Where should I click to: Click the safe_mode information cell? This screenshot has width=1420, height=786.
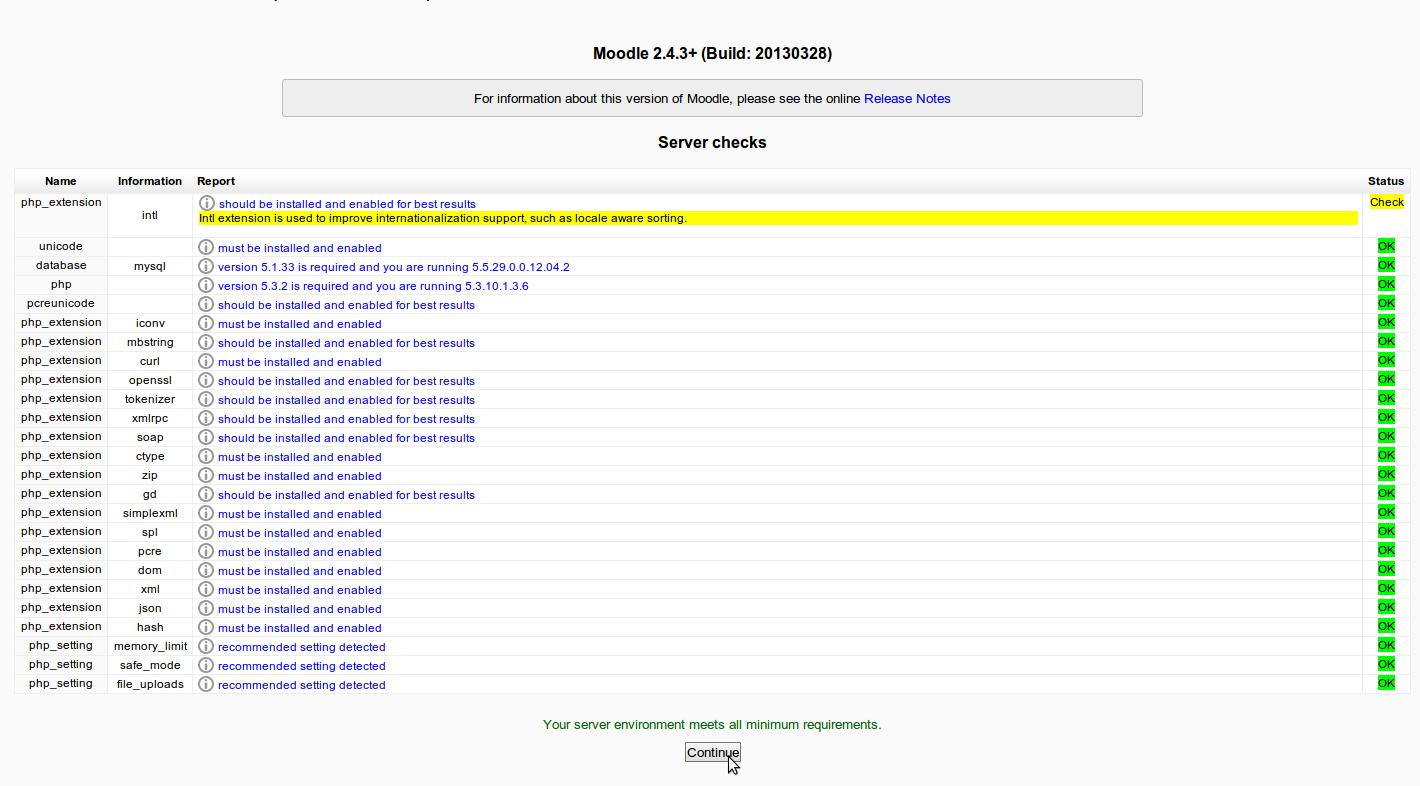coord(150,665)
